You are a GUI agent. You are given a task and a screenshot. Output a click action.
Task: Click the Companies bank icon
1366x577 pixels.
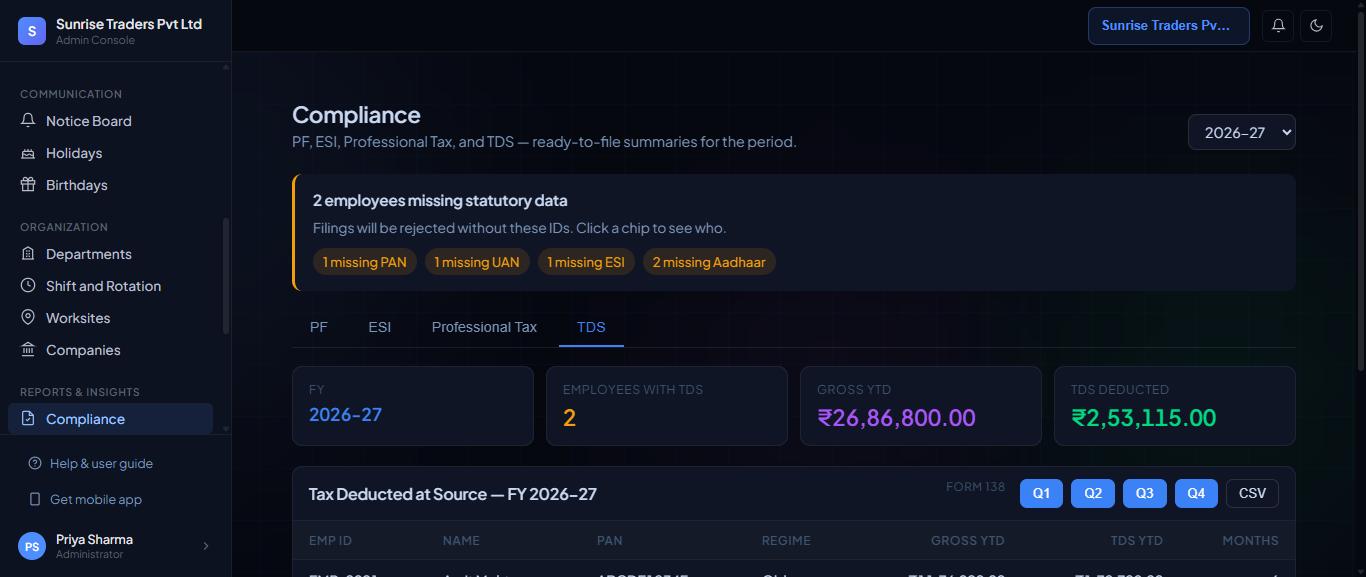(x=28, y=350)
